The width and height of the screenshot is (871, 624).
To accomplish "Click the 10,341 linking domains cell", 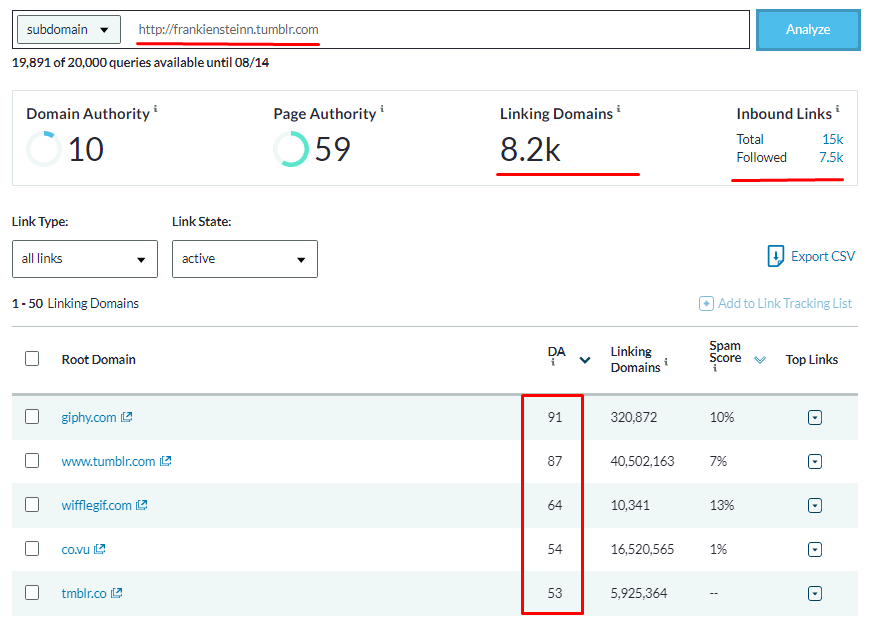I will pyautogui.click(x=630, y=505).
